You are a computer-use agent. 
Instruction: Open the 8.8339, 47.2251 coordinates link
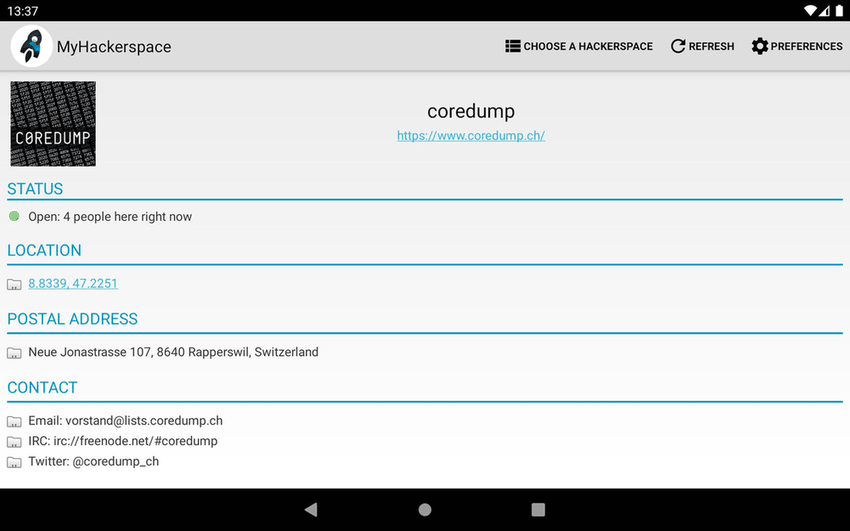pos(73,284)
